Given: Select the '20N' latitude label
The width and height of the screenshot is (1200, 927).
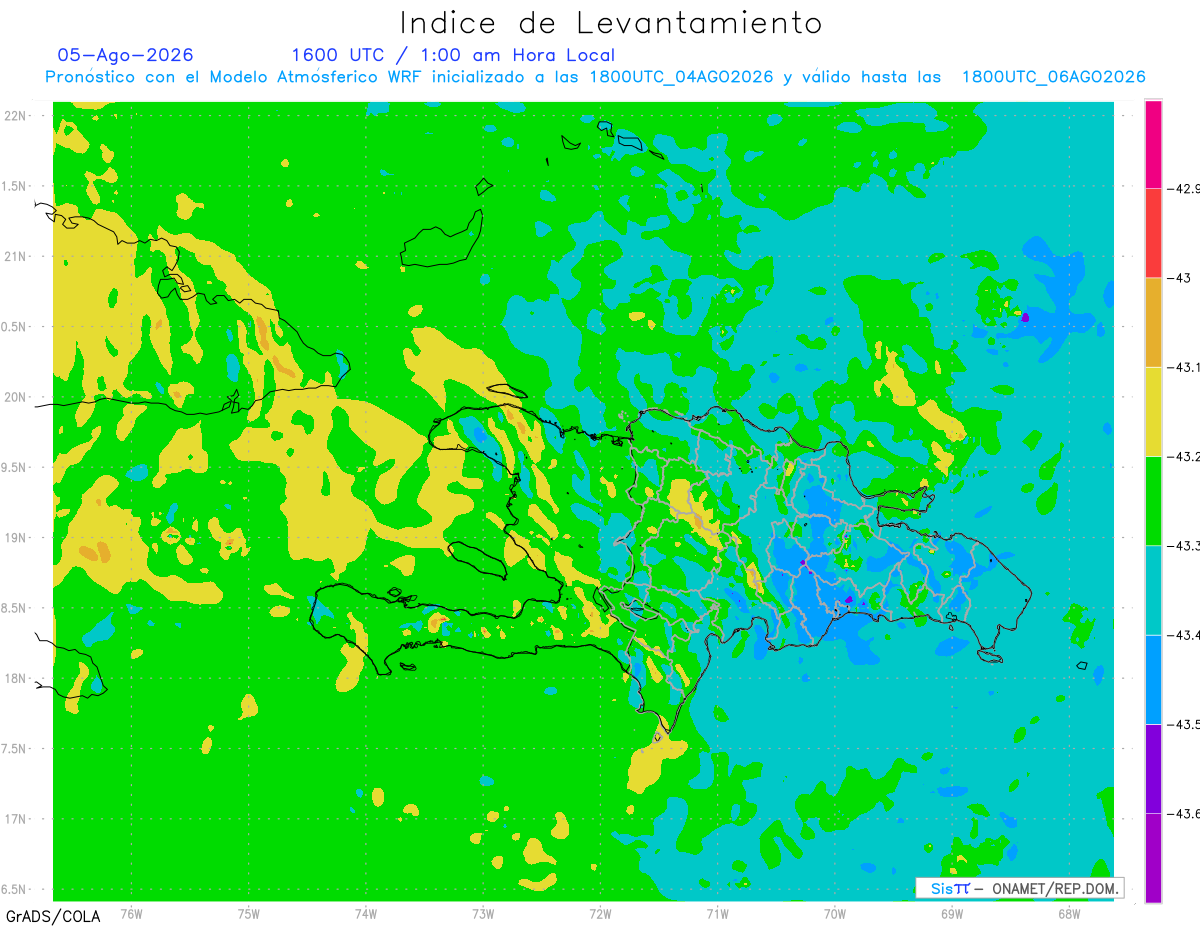Looking at the screenshot, I should [x=17, y=397].
